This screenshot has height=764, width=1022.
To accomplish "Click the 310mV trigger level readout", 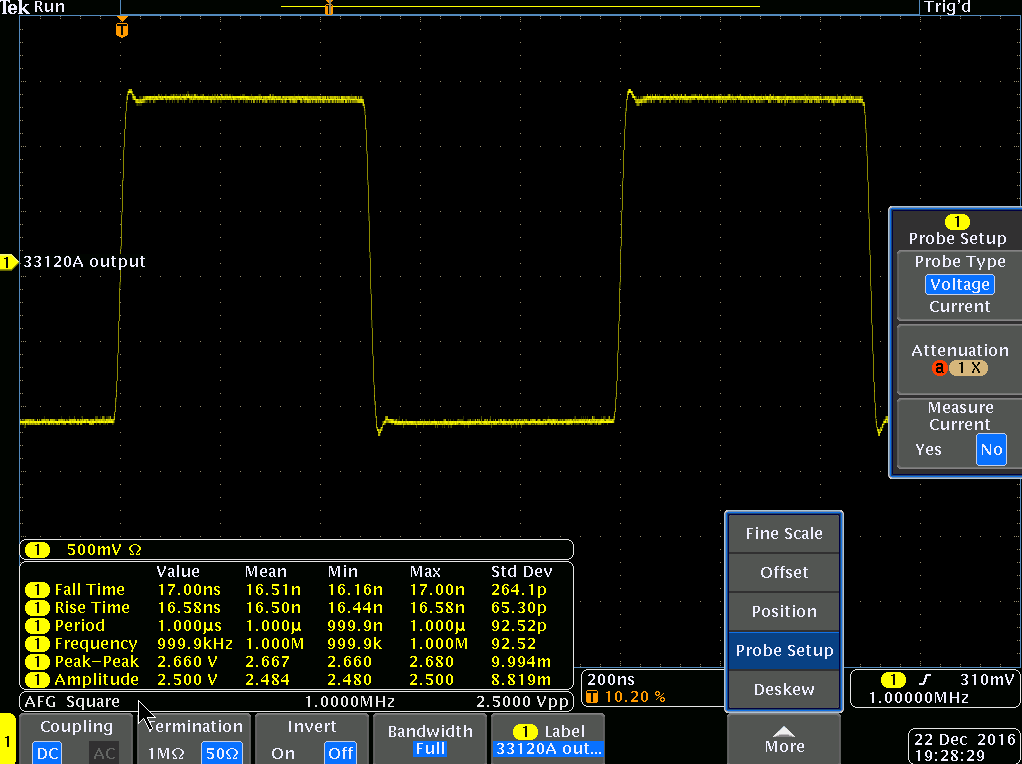I will click(x=987, y=680).
